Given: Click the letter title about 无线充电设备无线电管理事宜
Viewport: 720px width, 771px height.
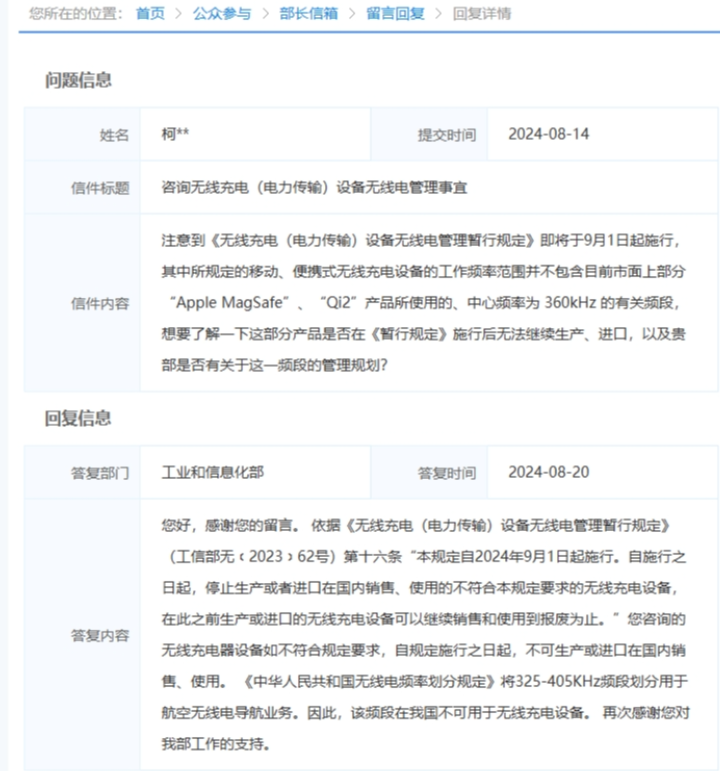Looking at the screenshot, I should (x=314, y=187).
